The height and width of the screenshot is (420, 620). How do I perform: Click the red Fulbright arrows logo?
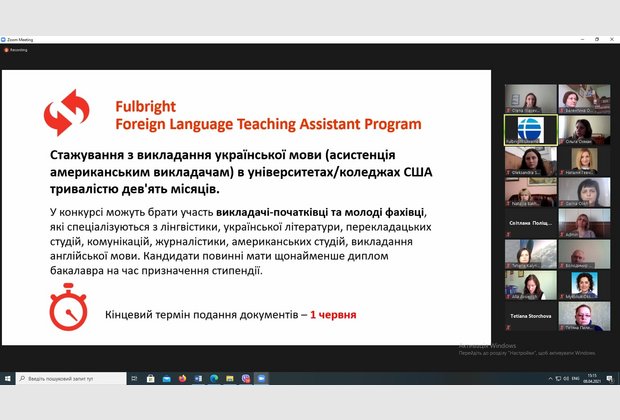(66, 113)
